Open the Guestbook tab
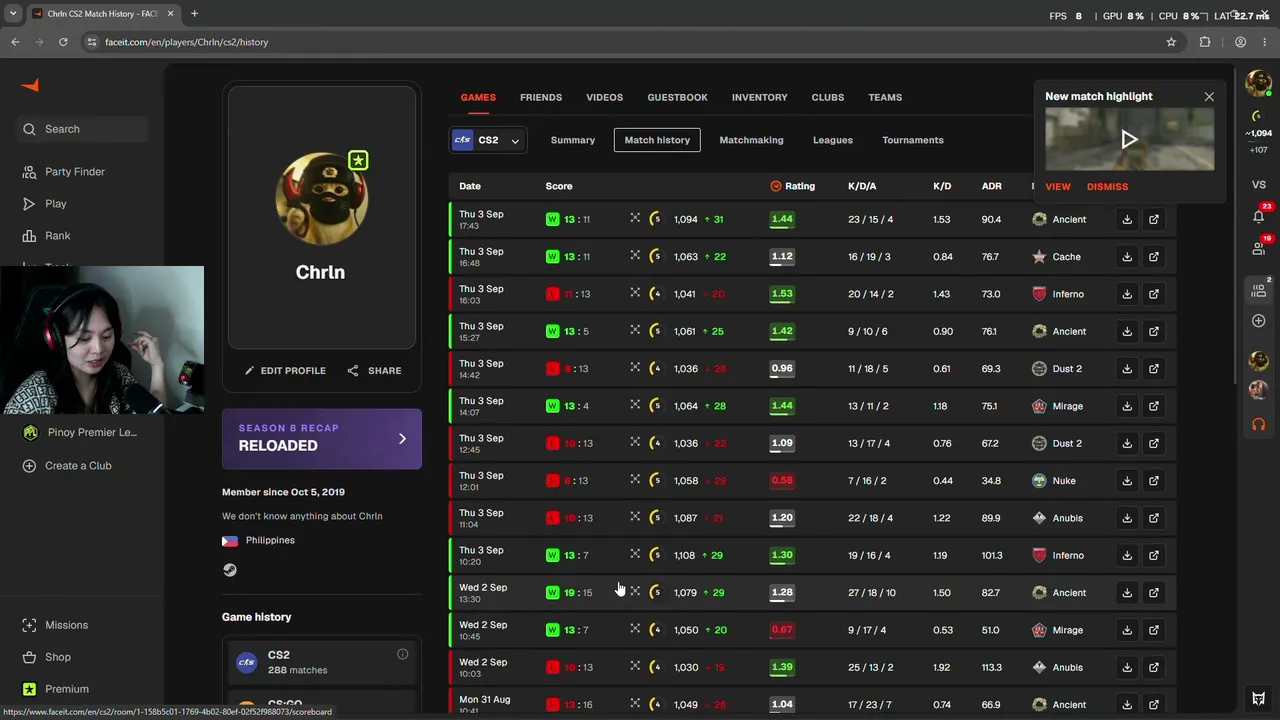1280x720 pixels. [x=677, y=97]
